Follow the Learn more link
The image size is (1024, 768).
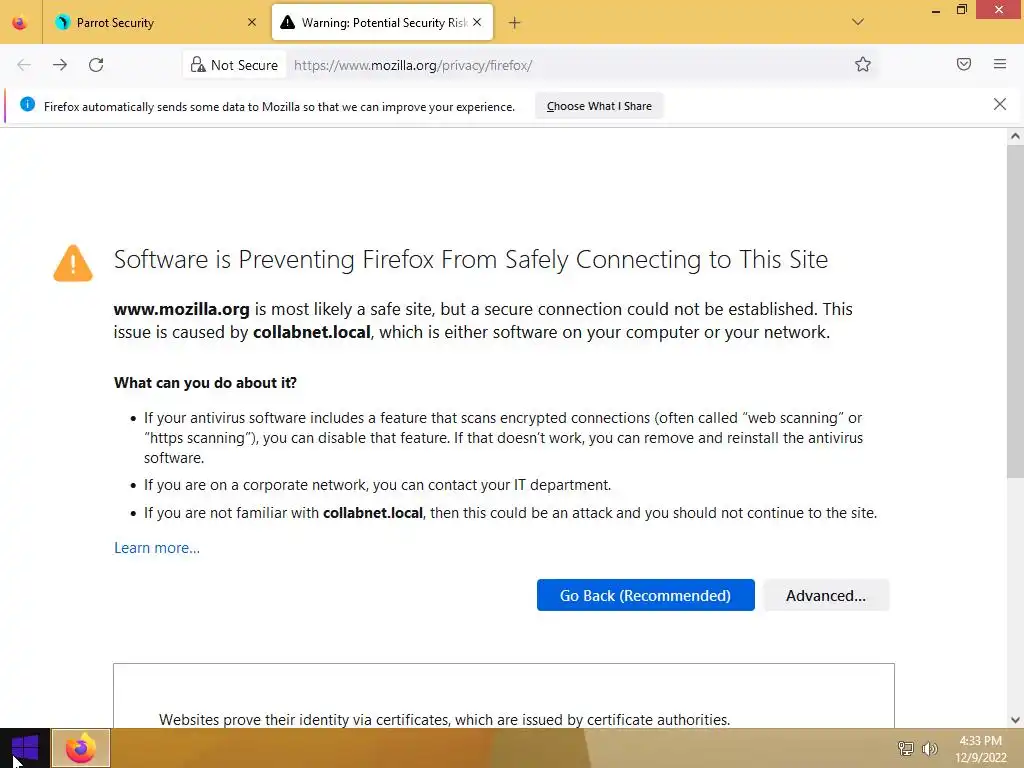tap(157, 548)
